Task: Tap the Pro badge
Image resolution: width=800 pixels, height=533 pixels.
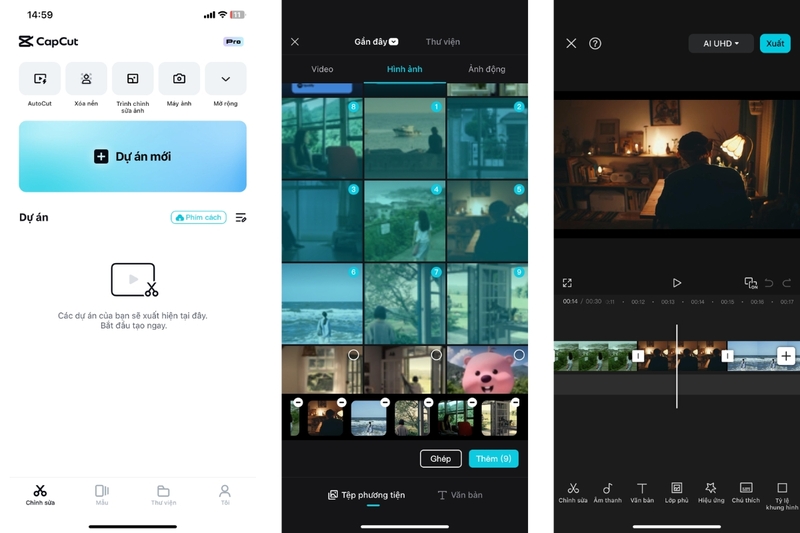Action: pos(233,42)
